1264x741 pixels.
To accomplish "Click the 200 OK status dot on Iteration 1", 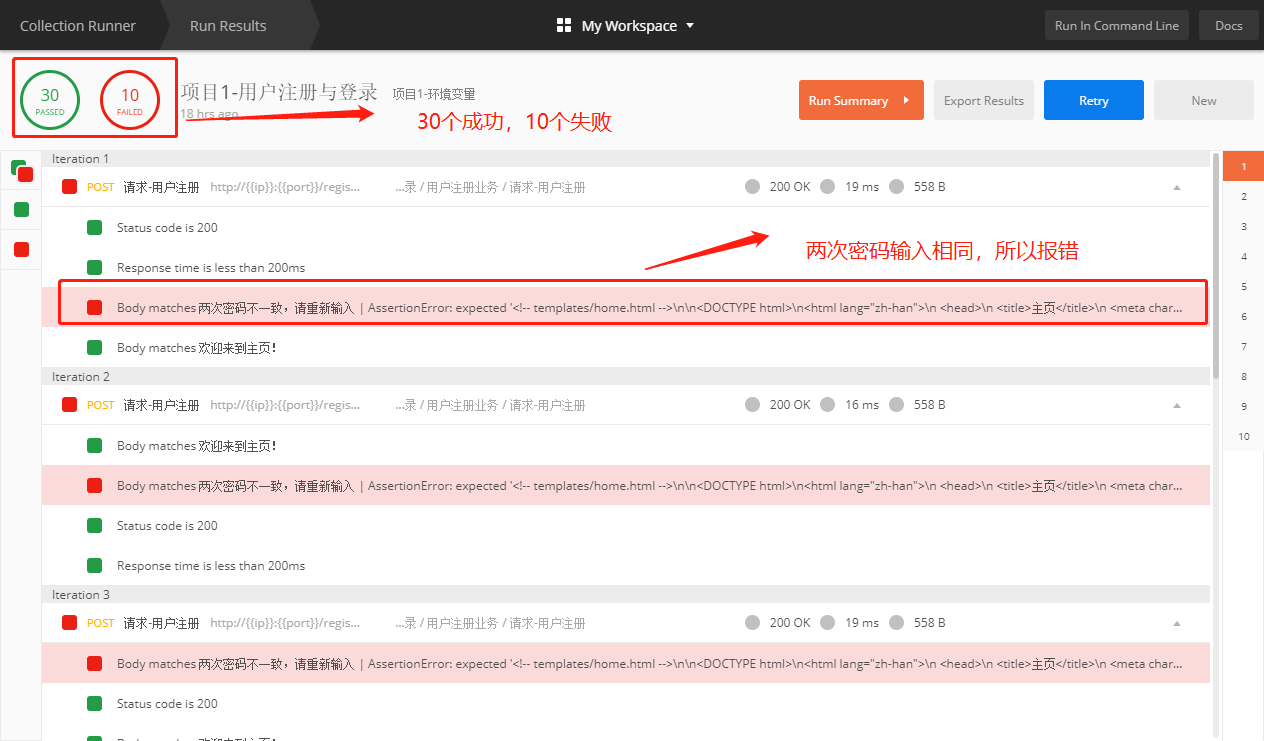I will click(x=752, y=186).
